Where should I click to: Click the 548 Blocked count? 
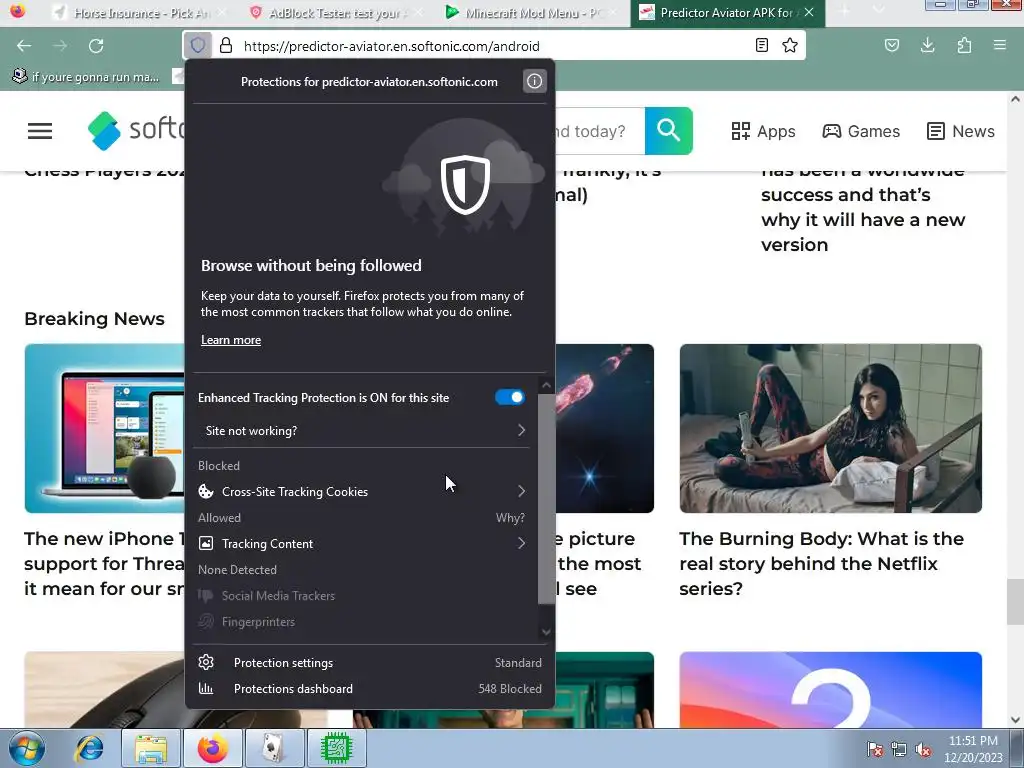(510, 688)
